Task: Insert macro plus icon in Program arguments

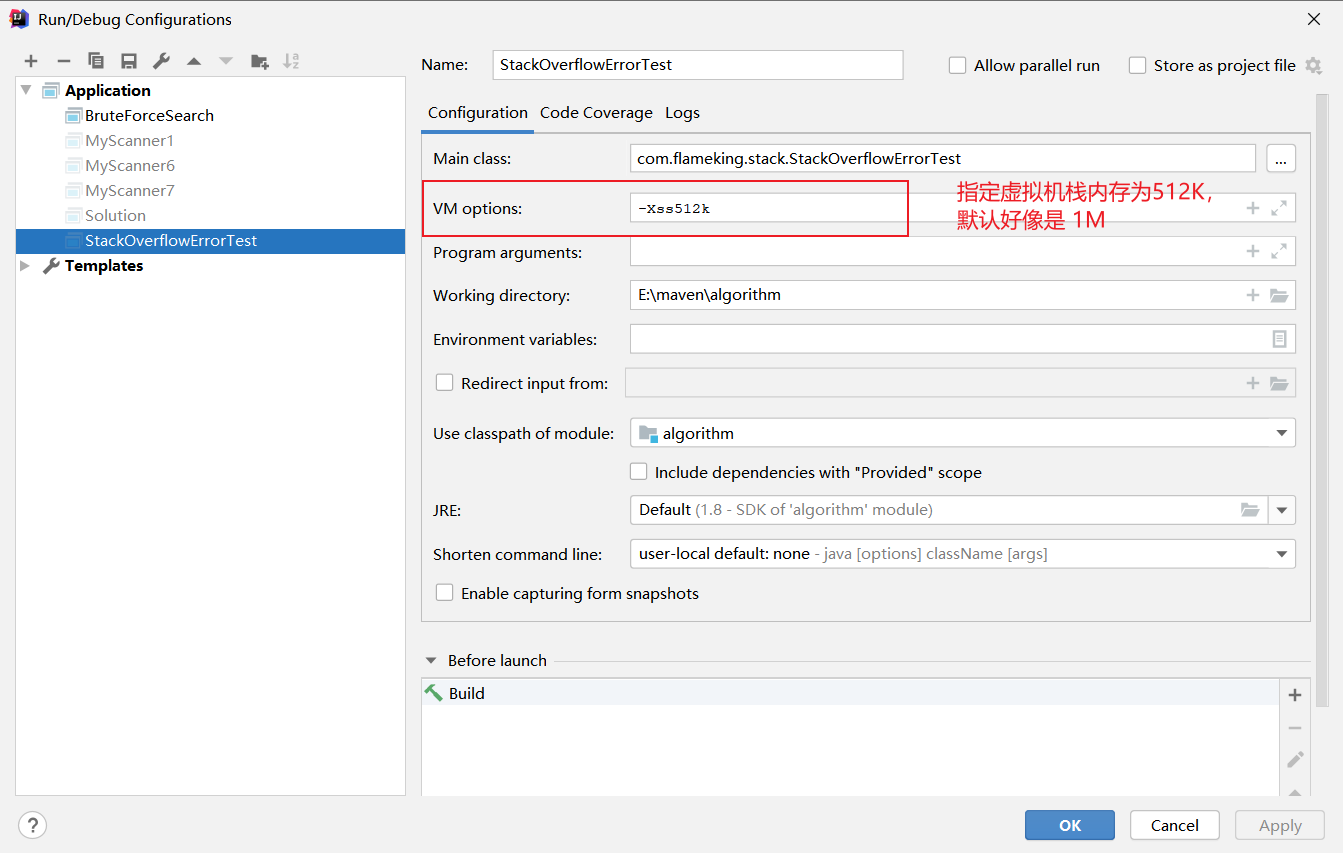Action: point(1252,251)
